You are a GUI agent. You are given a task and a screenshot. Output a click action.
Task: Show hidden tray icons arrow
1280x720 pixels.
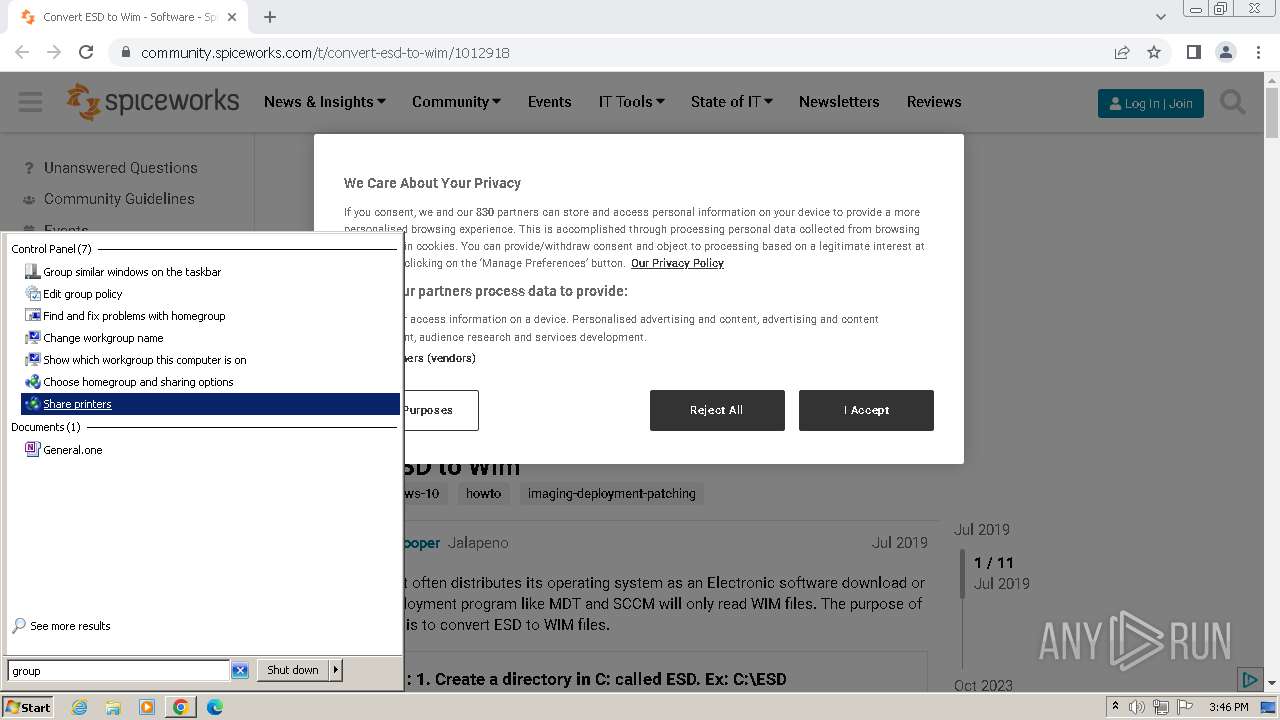tap(1116, 707)
